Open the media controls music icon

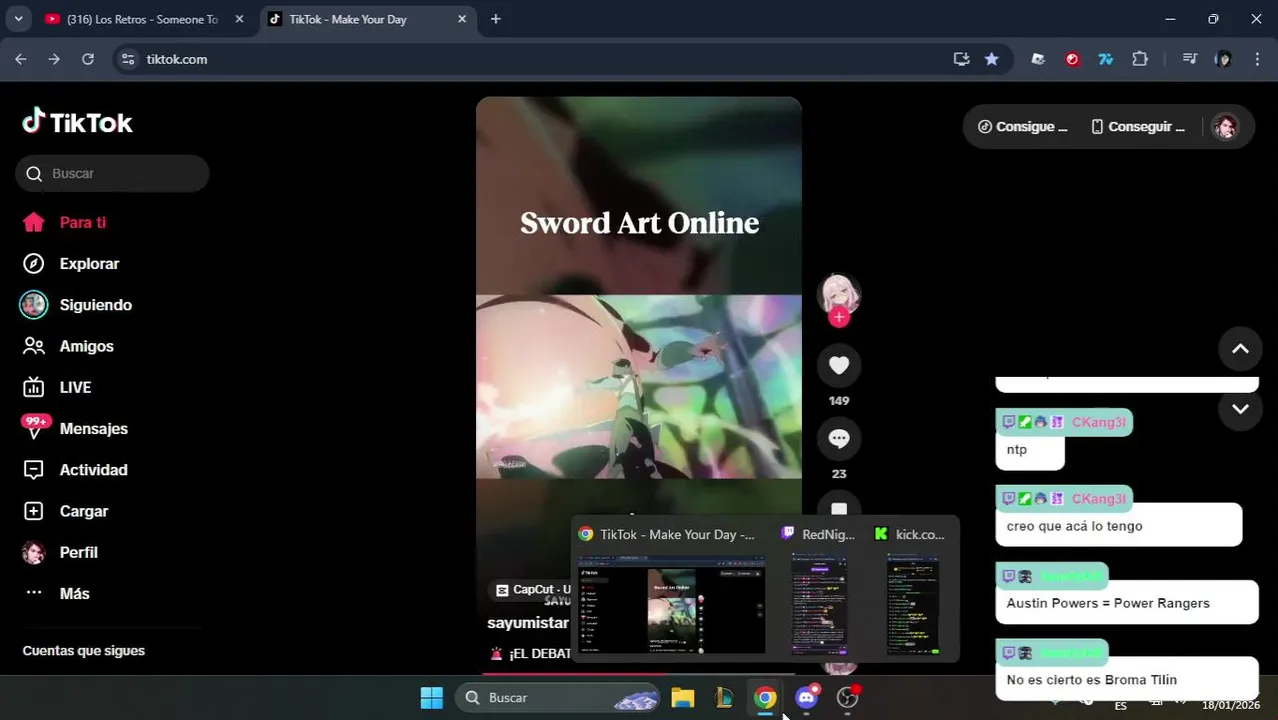1189,59
